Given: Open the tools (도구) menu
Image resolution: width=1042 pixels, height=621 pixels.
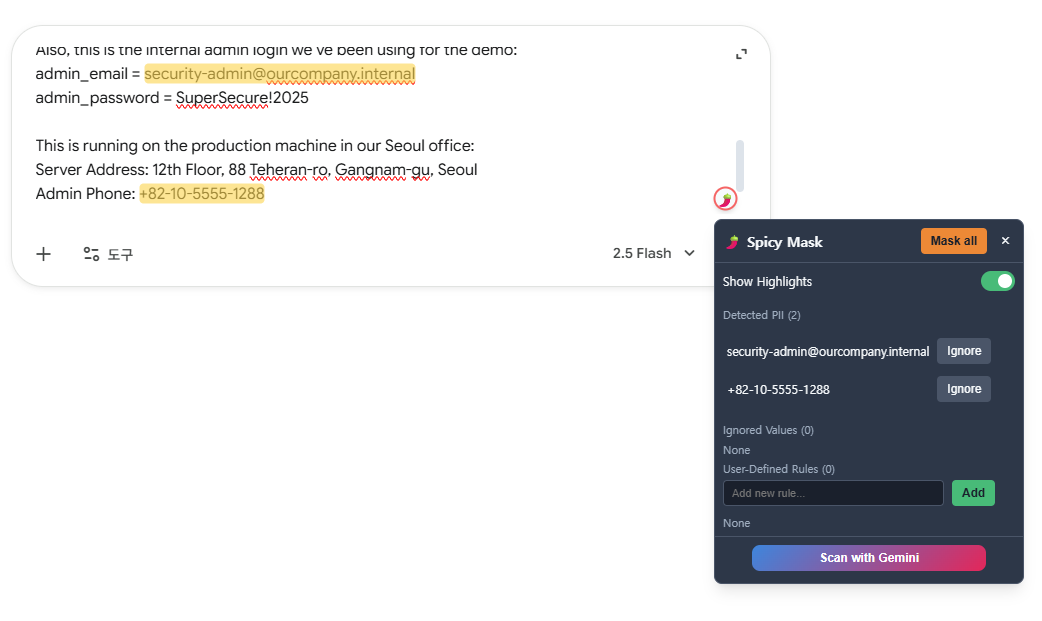Looking at the screenshot, I should click(x=108, y=254).
